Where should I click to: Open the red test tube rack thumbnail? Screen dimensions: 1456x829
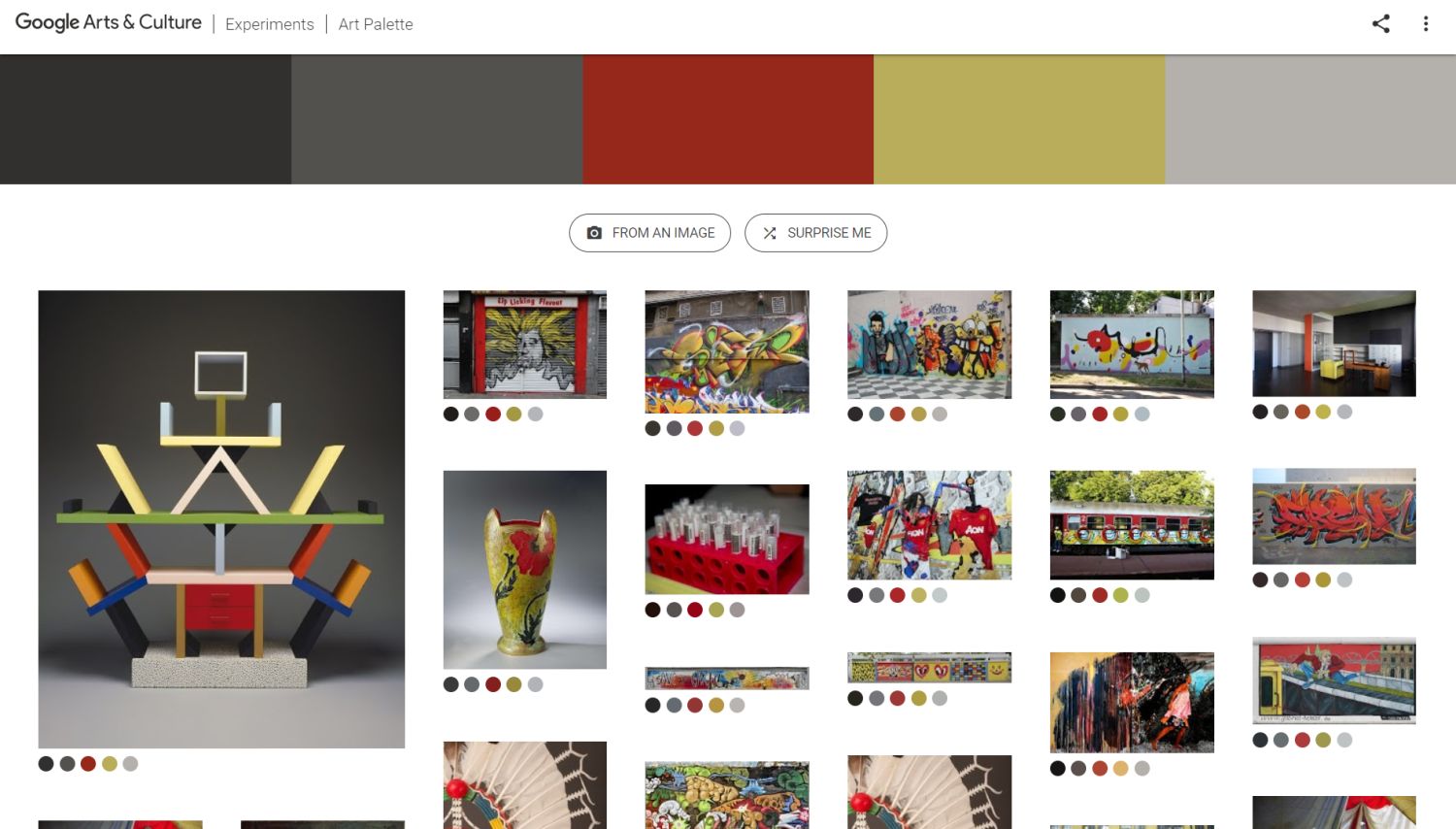727,540
